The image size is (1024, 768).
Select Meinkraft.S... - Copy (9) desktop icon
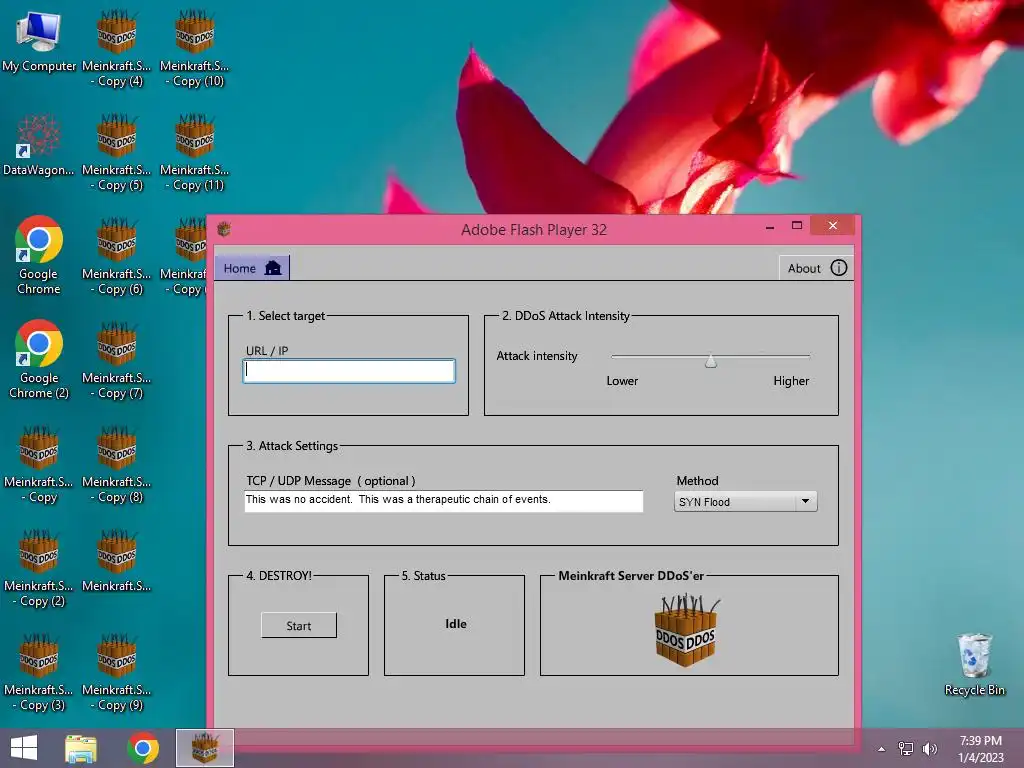pyautogui.click(x=116, y=672)
